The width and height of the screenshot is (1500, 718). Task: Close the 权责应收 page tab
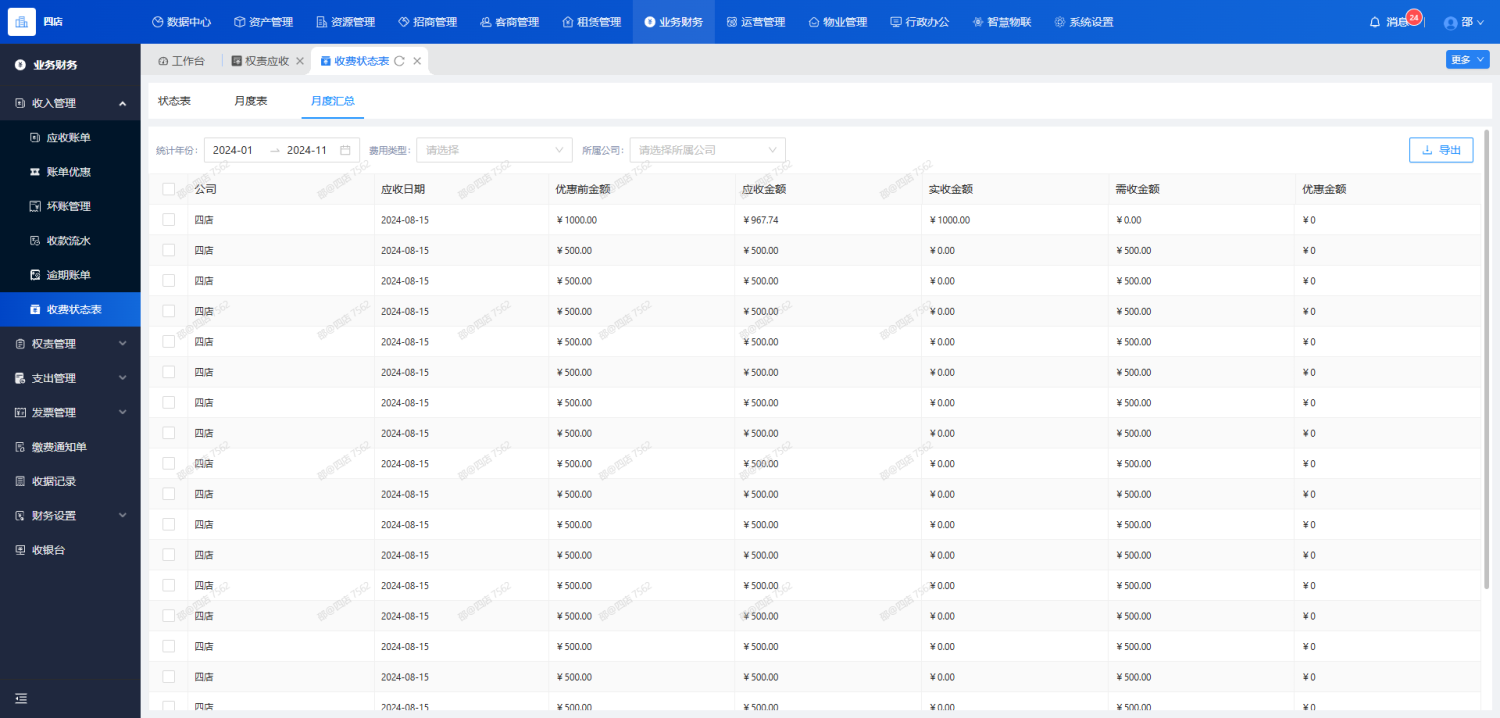[x=300, y=61]
